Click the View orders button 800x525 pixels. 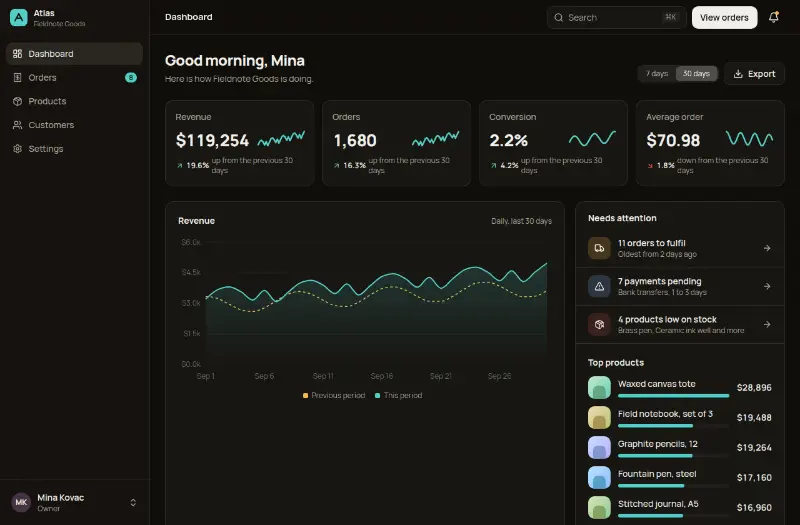[724, 17]
